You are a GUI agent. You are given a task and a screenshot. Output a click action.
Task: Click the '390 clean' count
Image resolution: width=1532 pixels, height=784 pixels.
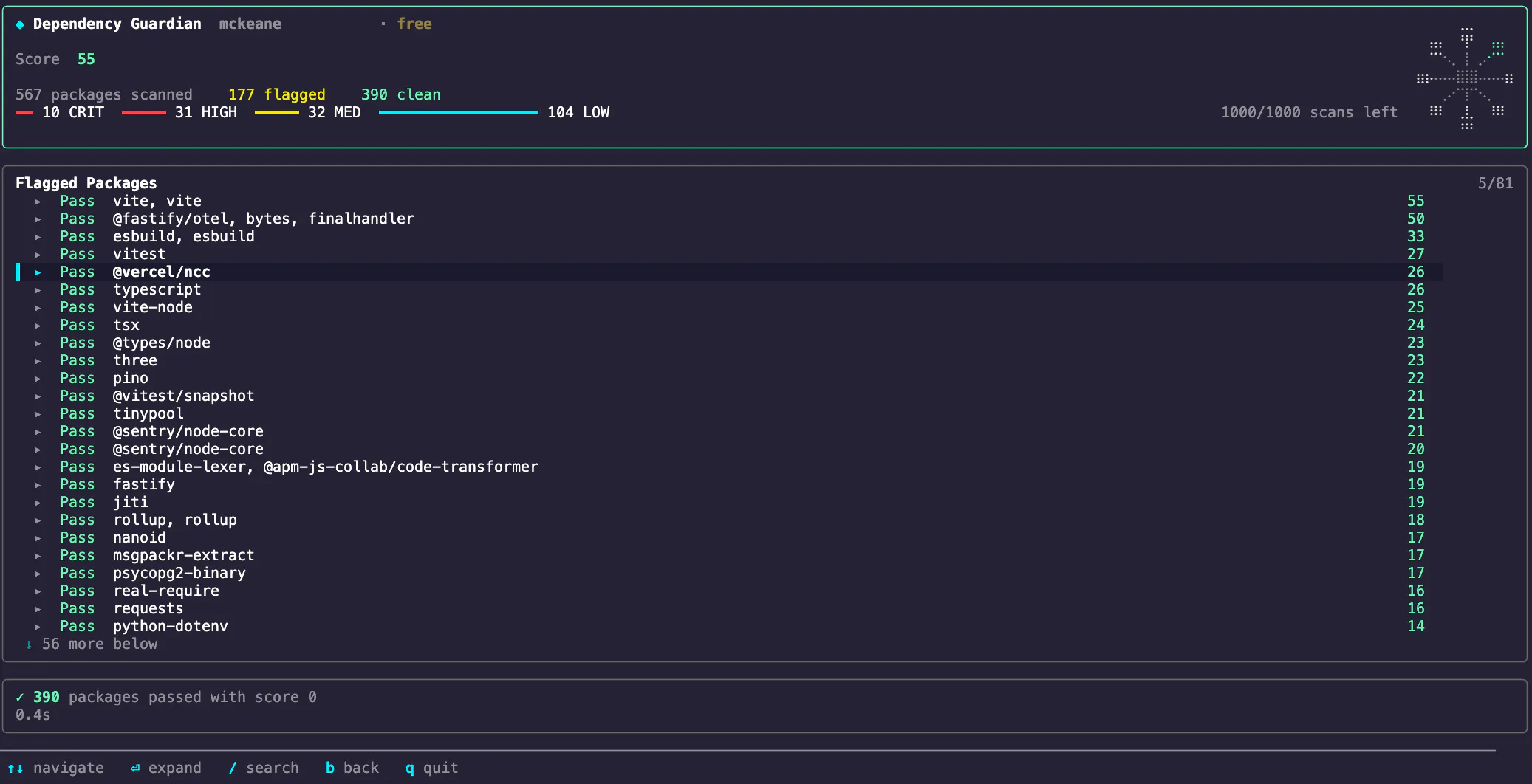tap(401, 94)
